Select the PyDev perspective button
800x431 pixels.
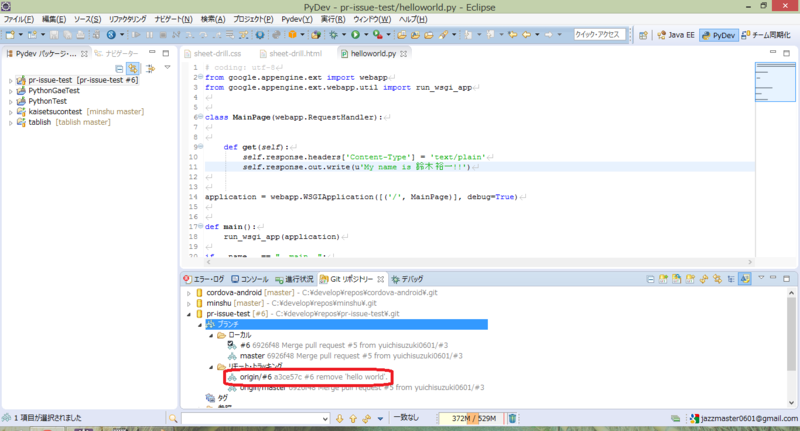coord(718,35)
